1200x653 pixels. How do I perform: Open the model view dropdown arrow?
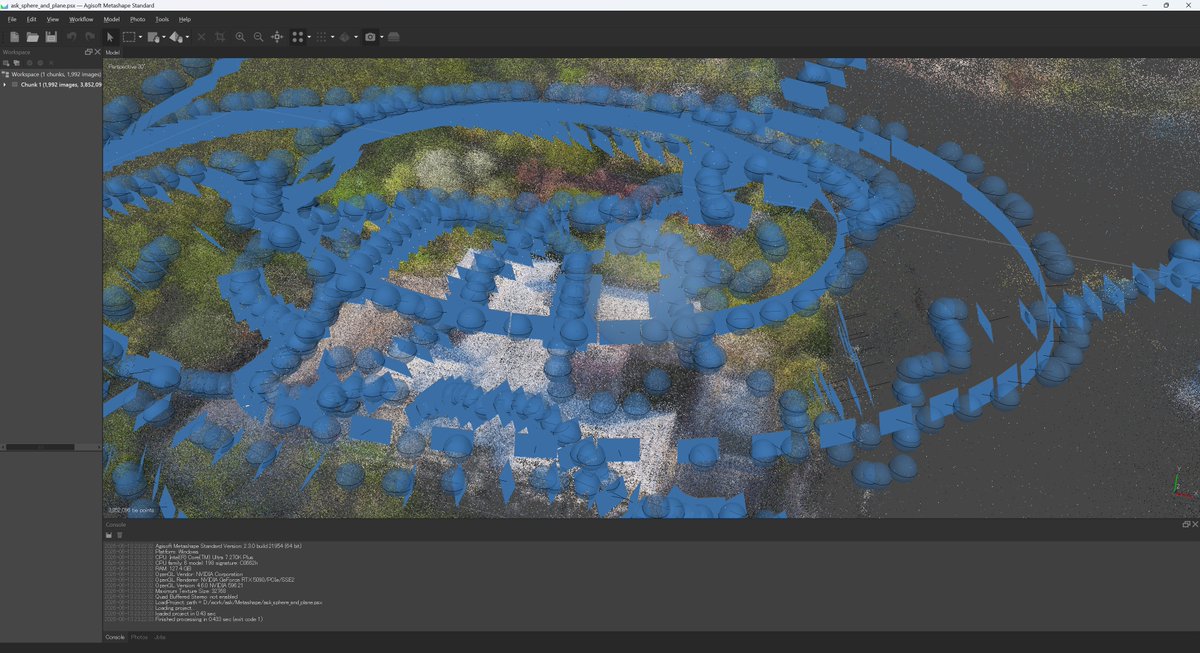[356, 38]
